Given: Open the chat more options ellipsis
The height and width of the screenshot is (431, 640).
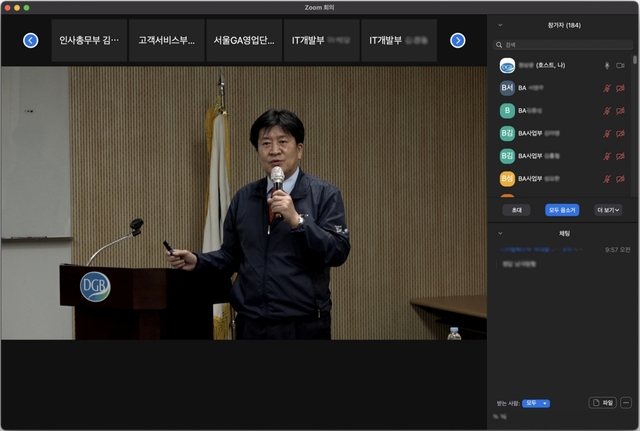Looking at the screenshot, I should [x=626, y=402].
